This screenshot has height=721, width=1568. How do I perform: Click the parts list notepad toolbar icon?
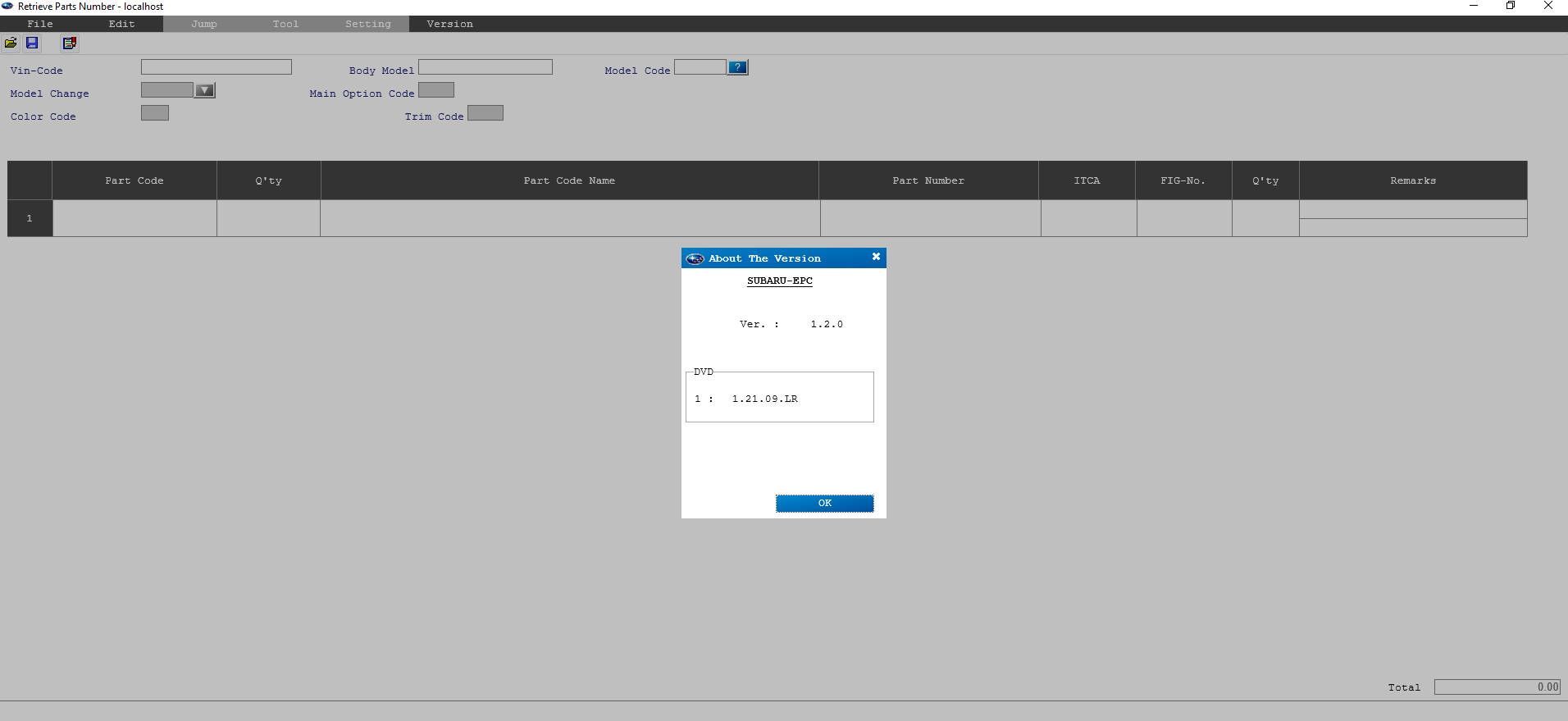70,43
